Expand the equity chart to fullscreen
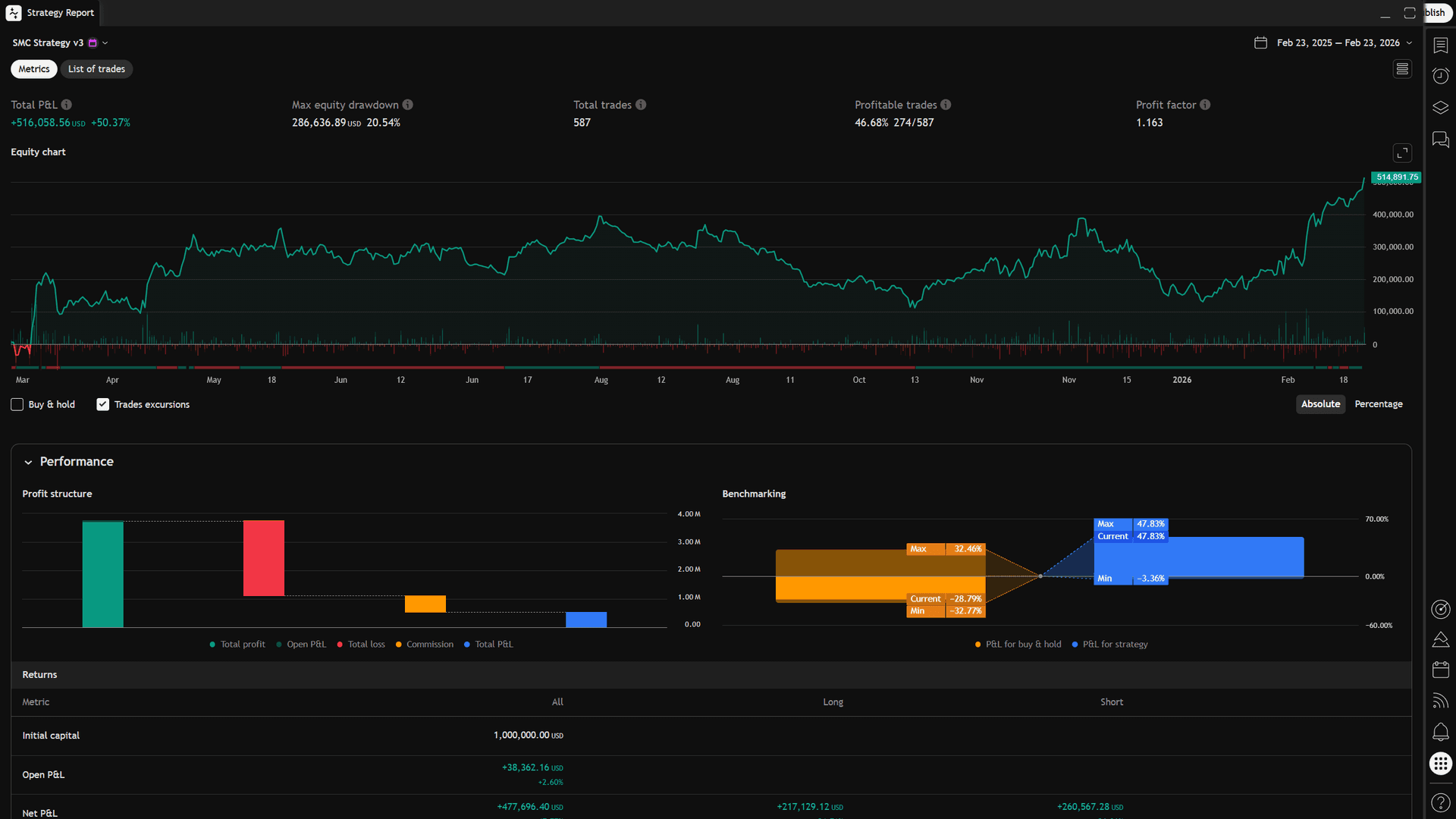This screenshot has width=1456, height=819. (1402, 152)
